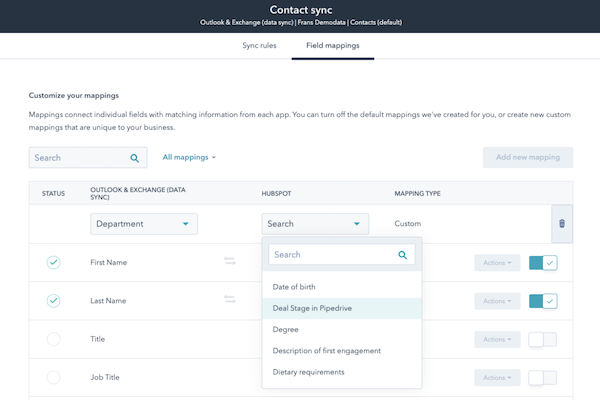The height and width of the screenshot is (400, 600).
Task: Collapse the HubSpot Search property dropdown
Action: click(x=315, y=224)
